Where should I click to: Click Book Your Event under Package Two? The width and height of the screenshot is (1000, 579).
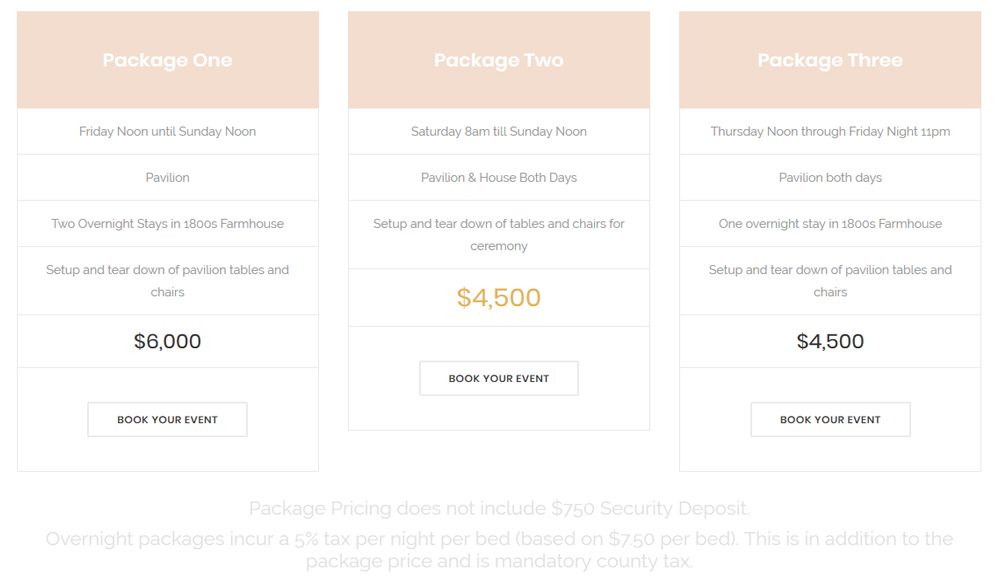(x=499, y=378)
